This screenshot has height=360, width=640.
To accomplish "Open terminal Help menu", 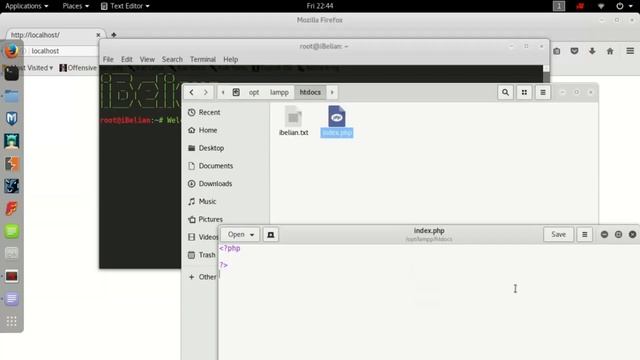I will click(230, 60).
